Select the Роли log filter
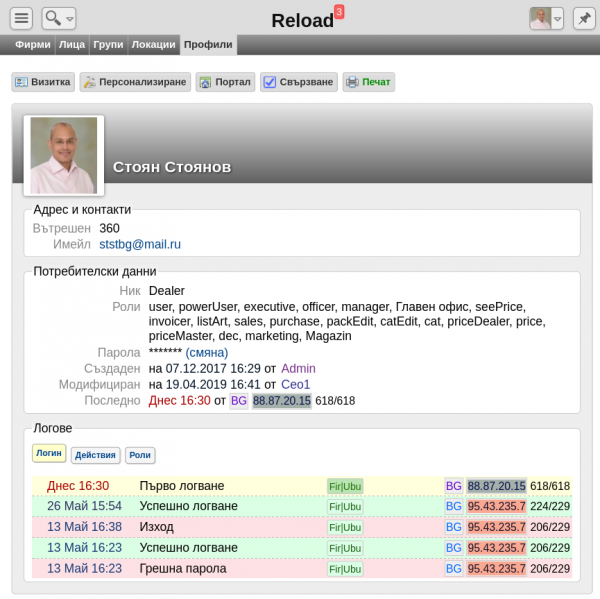 140,455
